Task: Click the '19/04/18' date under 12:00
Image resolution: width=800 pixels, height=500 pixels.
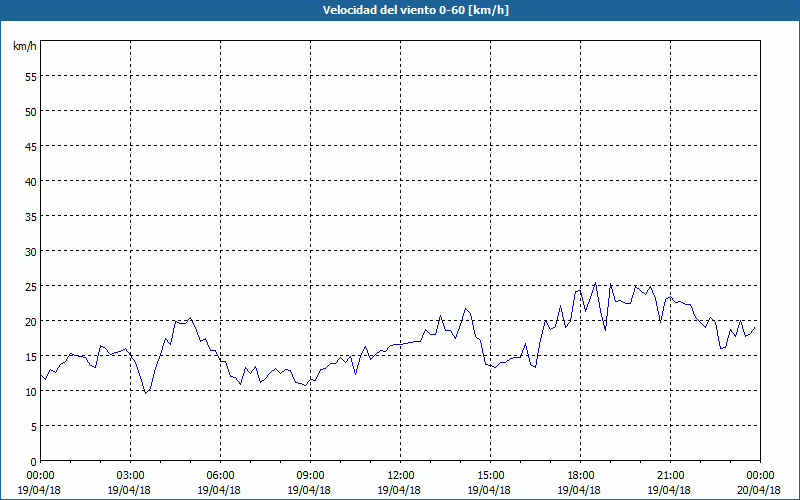Action: (399, 490)
